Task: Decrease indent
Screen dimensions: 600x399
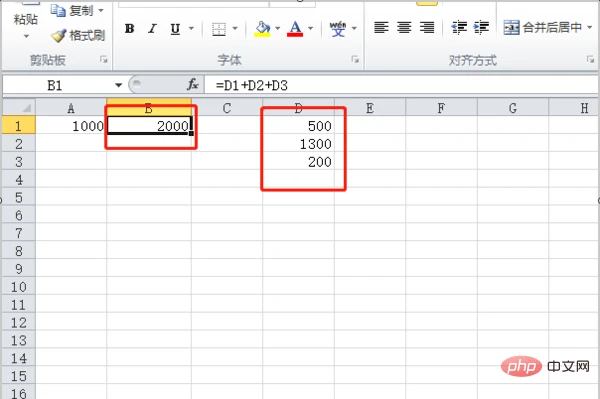Action: pyautogui.click(x=459, y=28)
